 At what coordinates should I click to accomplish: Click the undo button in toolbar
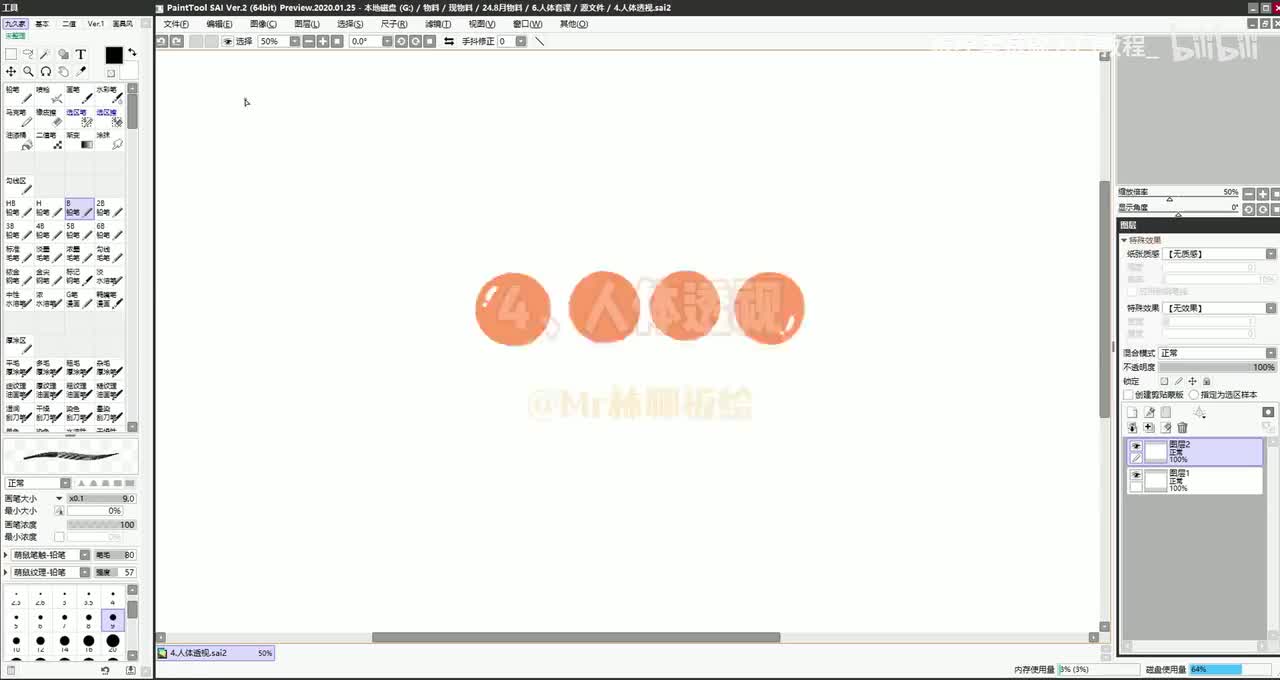point(162,41)
